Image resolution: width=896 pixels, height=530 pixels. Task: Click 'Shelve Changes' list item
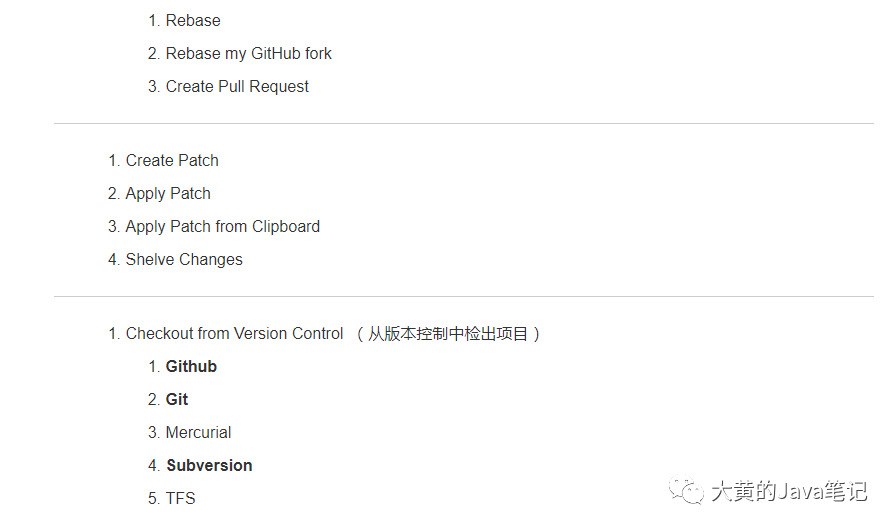(184, 259)
